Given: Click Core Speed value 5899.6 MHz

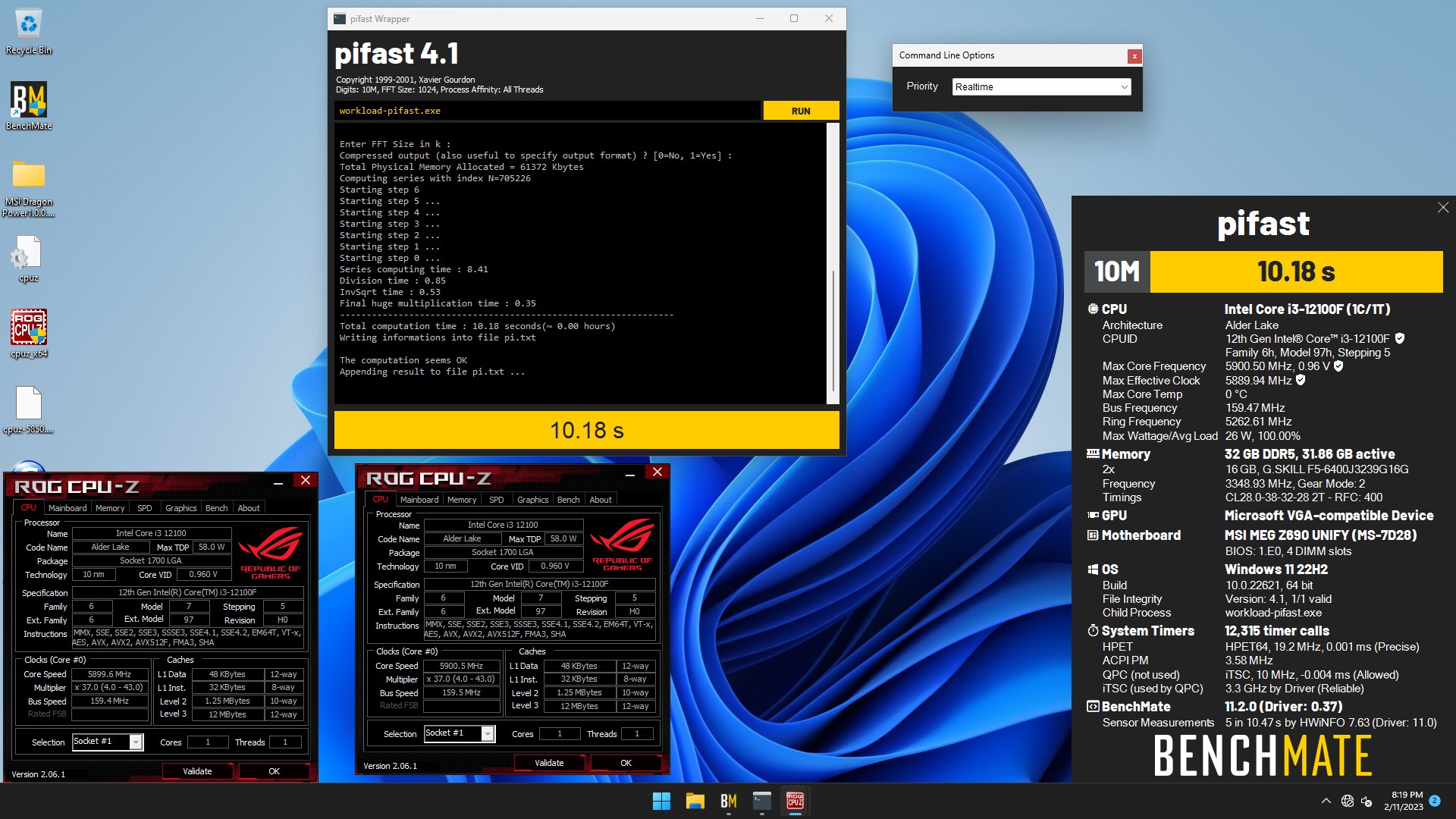Looking at the screenshot, I should [110, 674].
